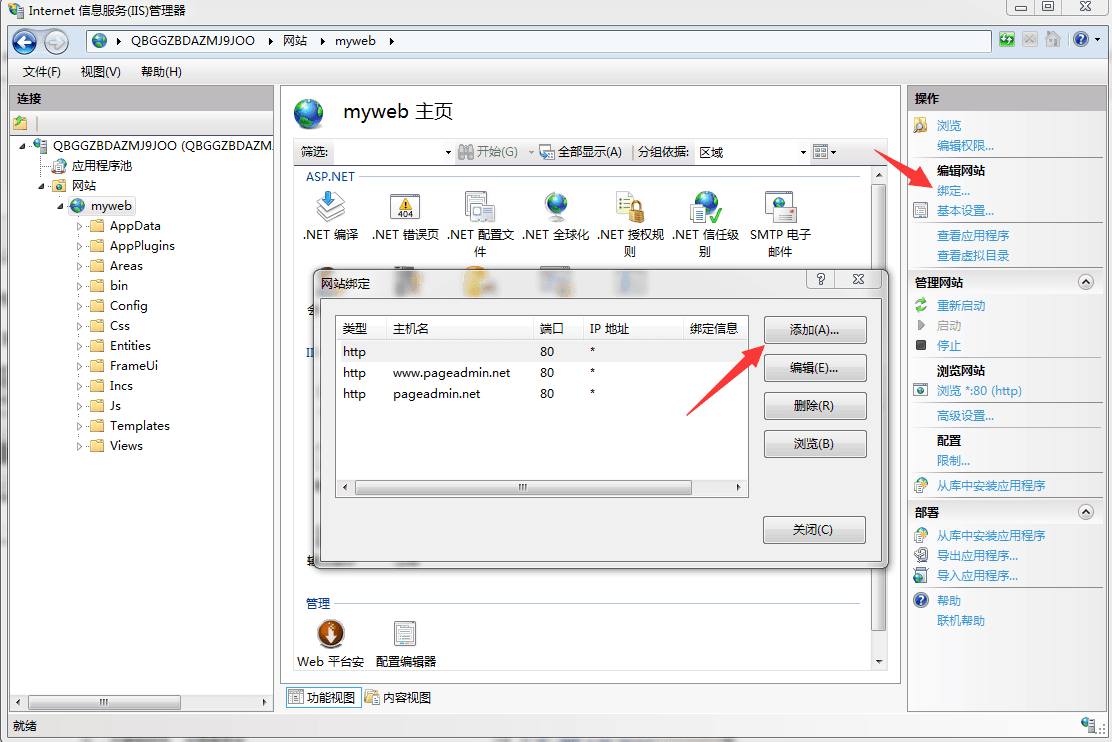Open the .NET 全球化 feature icon
Viewport: 1112px width, 742px height.
point(555,208)
